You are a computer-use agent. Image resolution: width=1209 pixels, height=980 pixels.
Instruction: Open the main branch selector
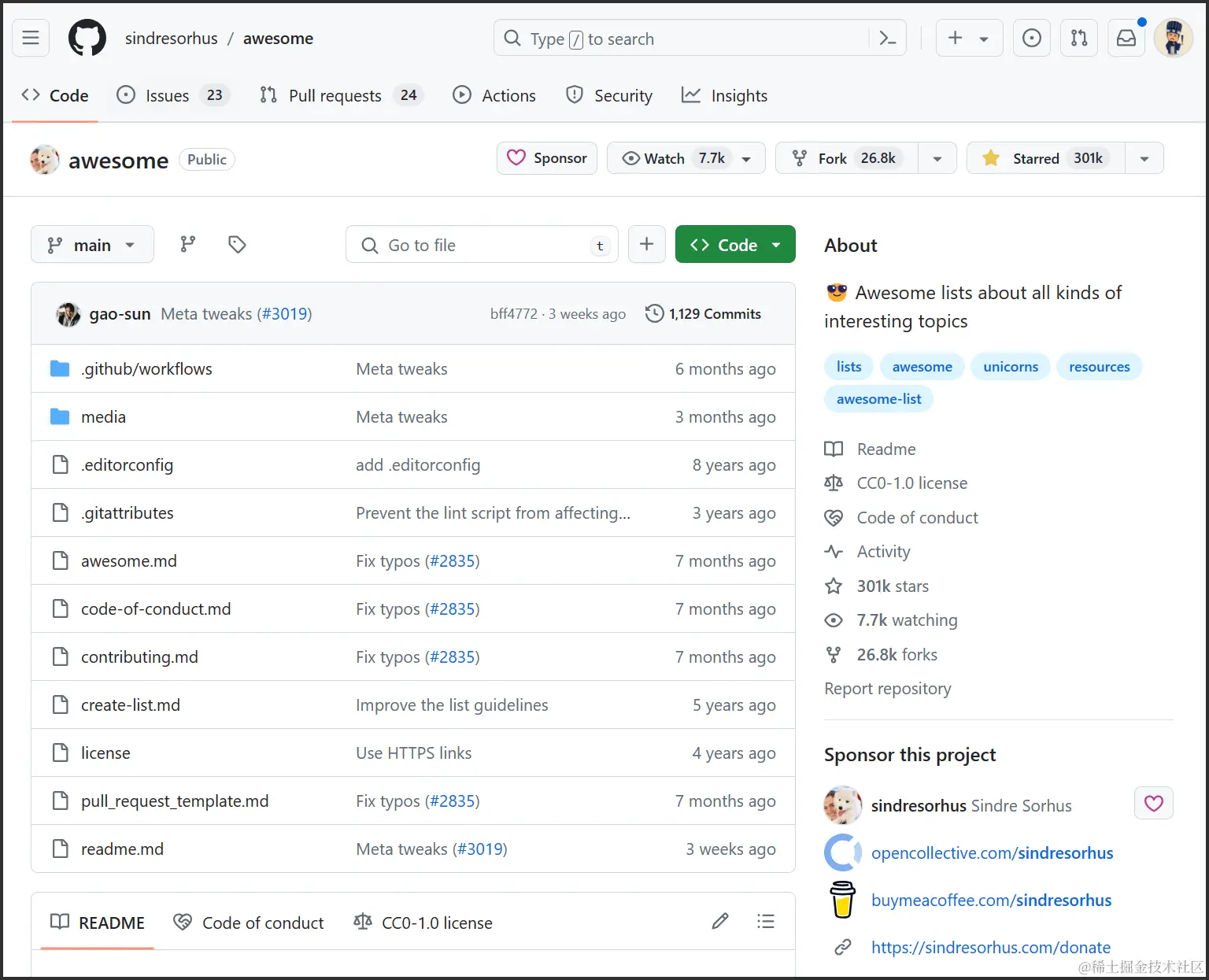coord(92,245)
